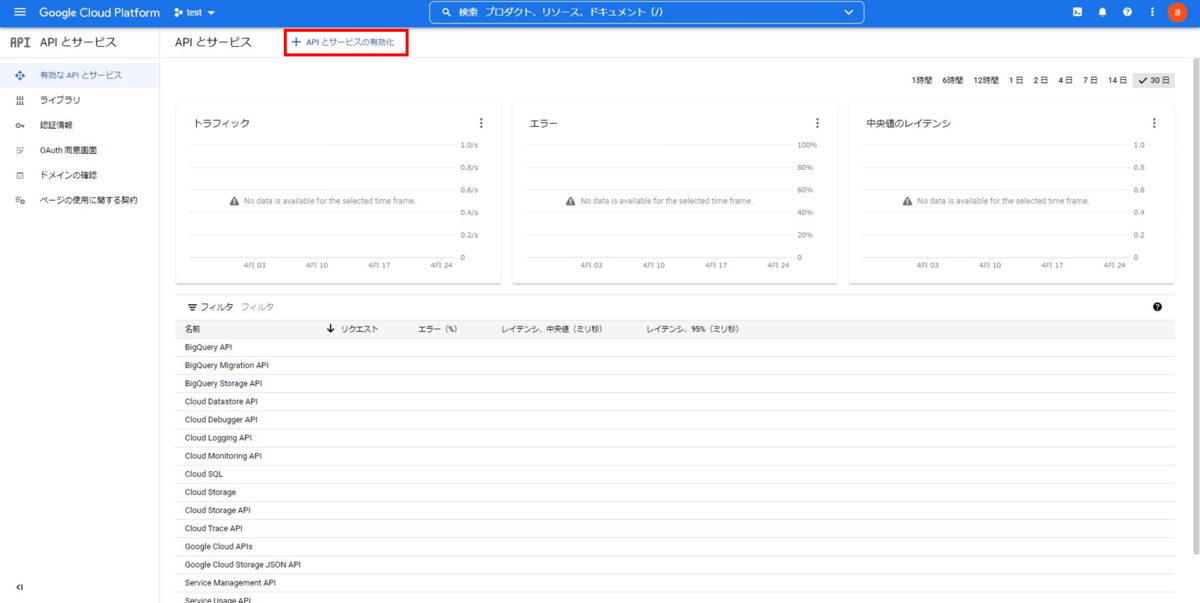Image resolution: width=1200 pixels, height=603 pixels.
Task: Open the エラー card options menu
Action: pyautogui.click(x=818, y=122)
